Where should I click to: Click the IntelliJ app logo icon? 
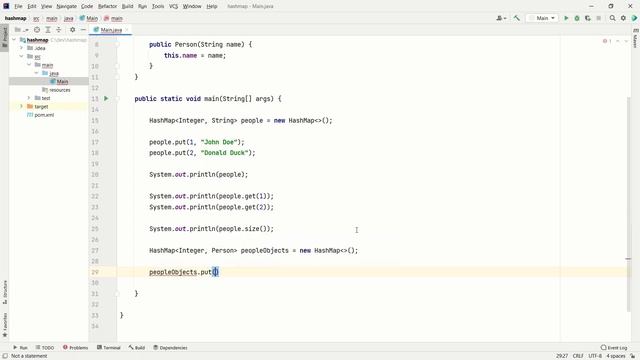coord(6,6)
